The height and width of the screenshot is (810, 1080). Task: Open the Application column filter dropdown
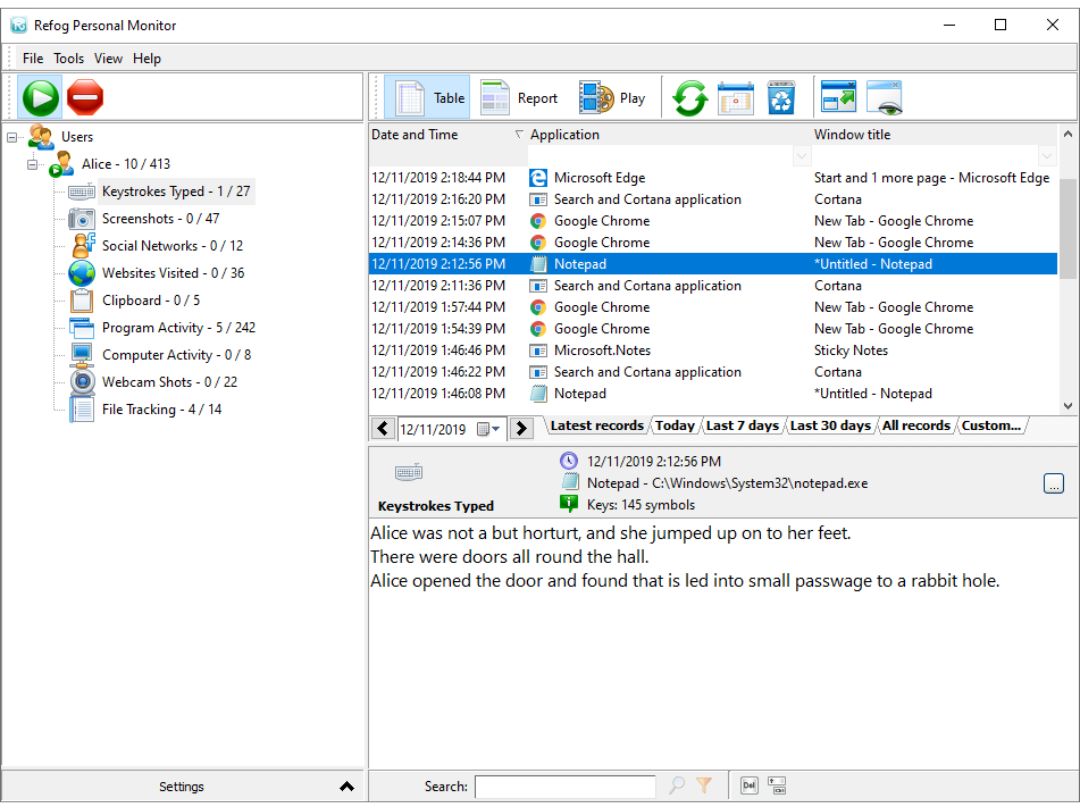(801, 156)
